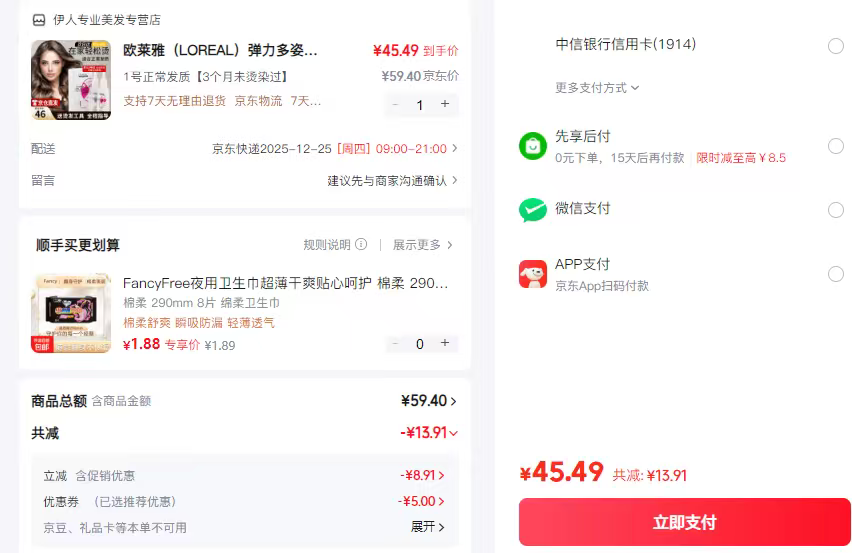The image size is (852, 553).
Task: Click the store icon beside 伊人专业美发专营店
Action: (x=39, y=20)
